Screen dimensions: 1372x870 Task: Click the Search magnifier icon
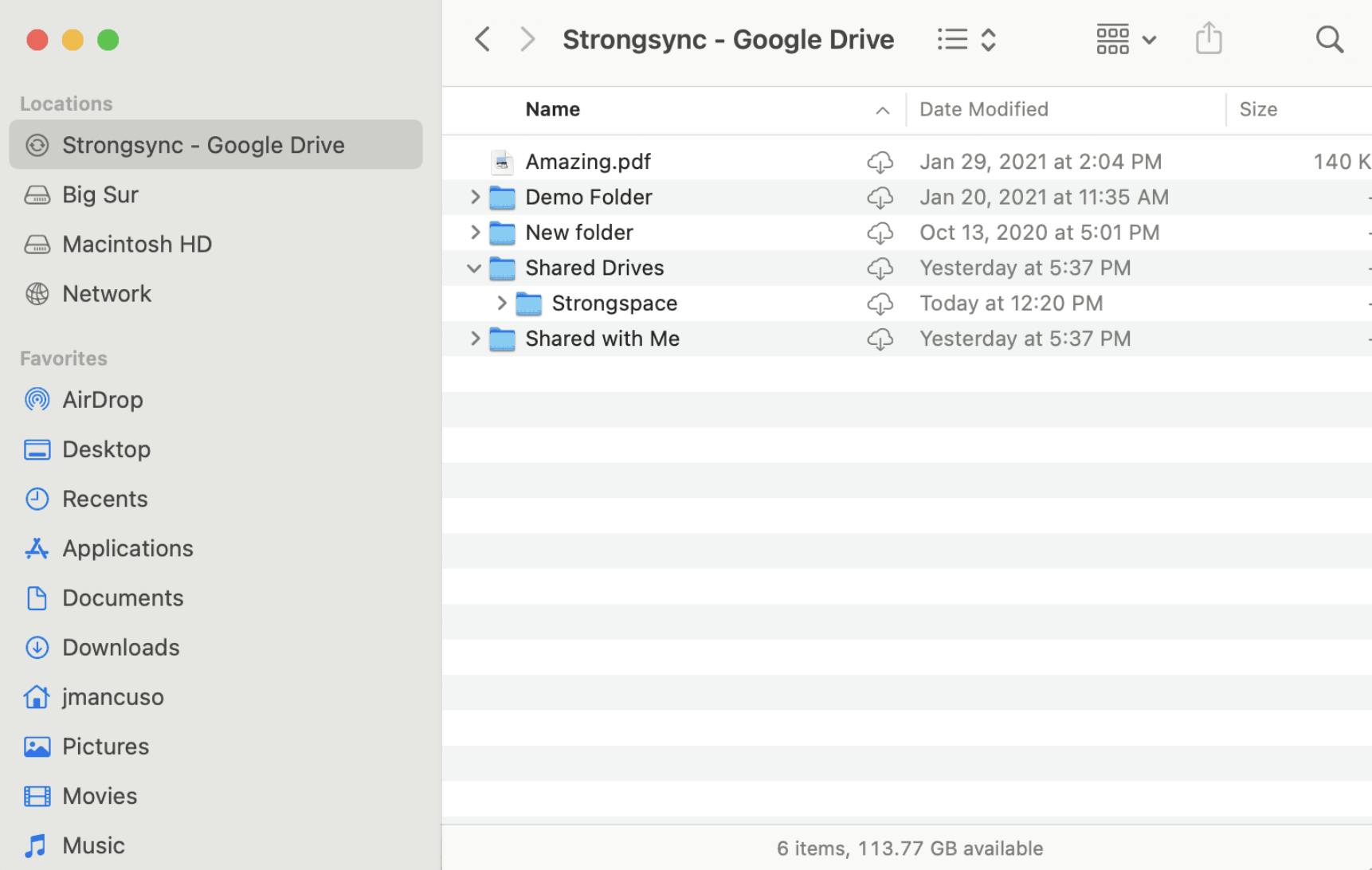coord(1329,39)
